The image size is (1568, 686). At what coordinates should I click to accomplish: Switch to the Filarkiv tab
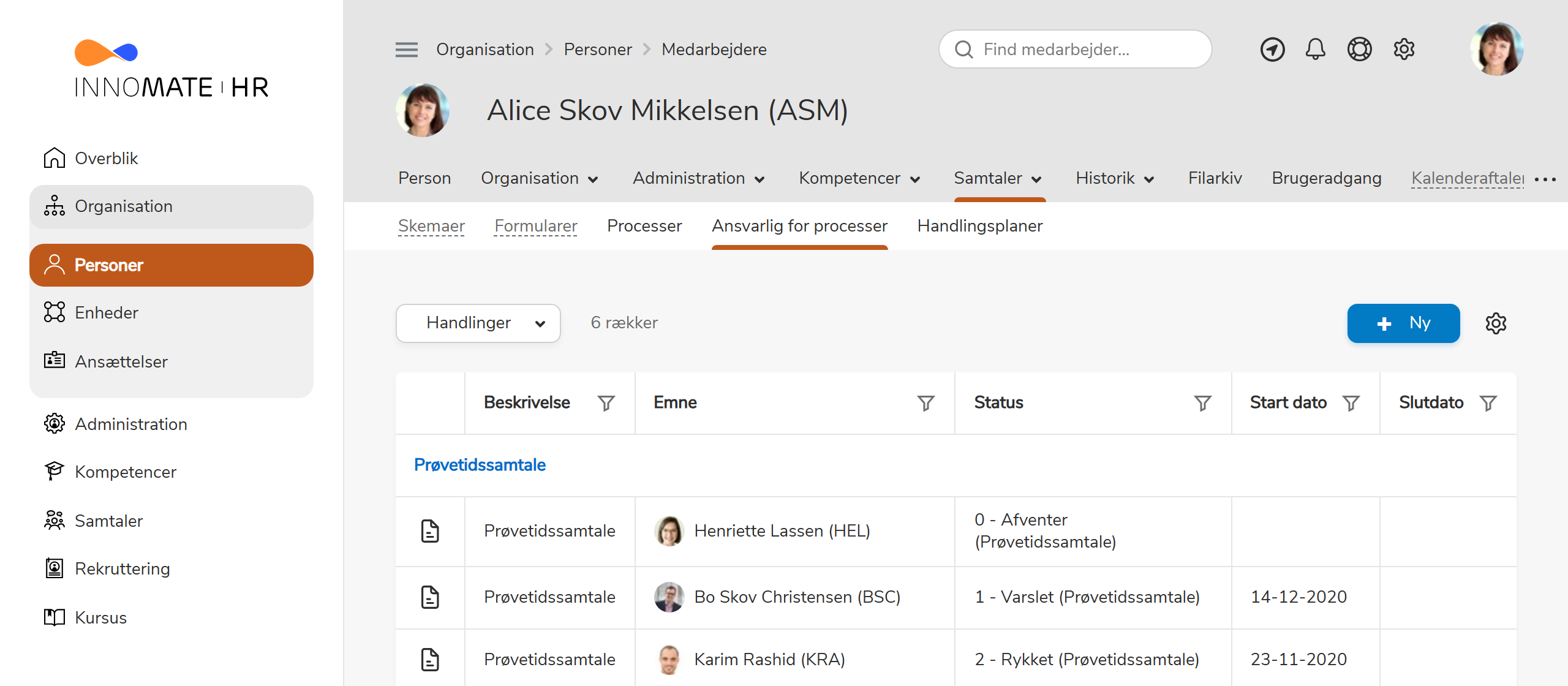pos(1215,178)
